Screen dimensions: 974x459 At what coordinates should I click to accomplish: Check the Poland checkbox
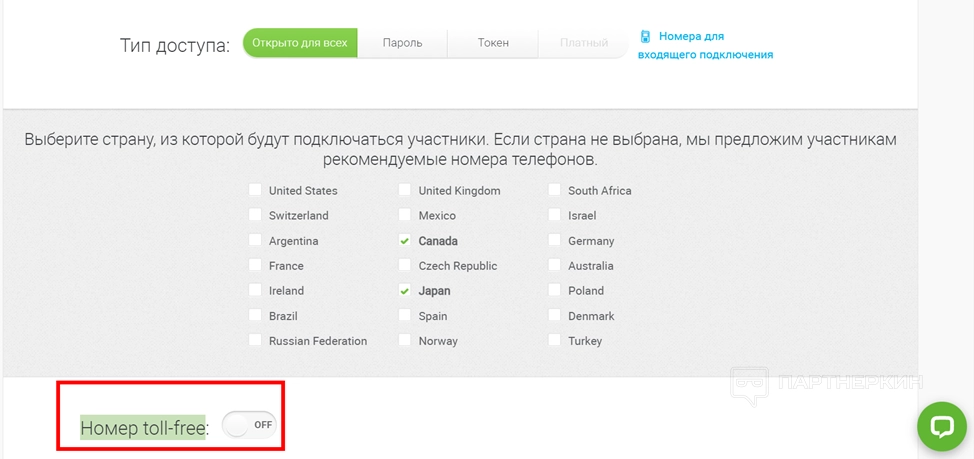pyautogui.click(x=555, y=290)
